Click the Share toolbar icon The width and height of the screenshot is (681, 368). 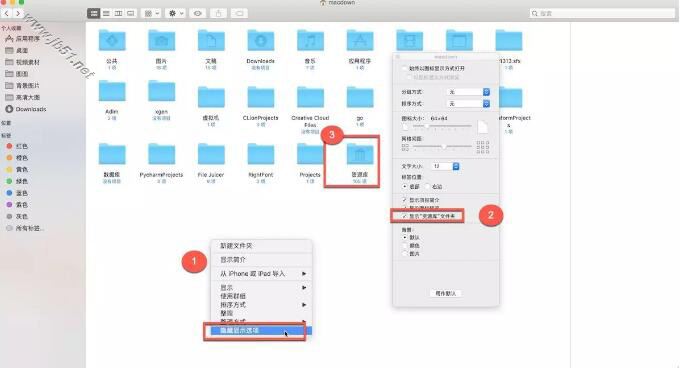218,13
